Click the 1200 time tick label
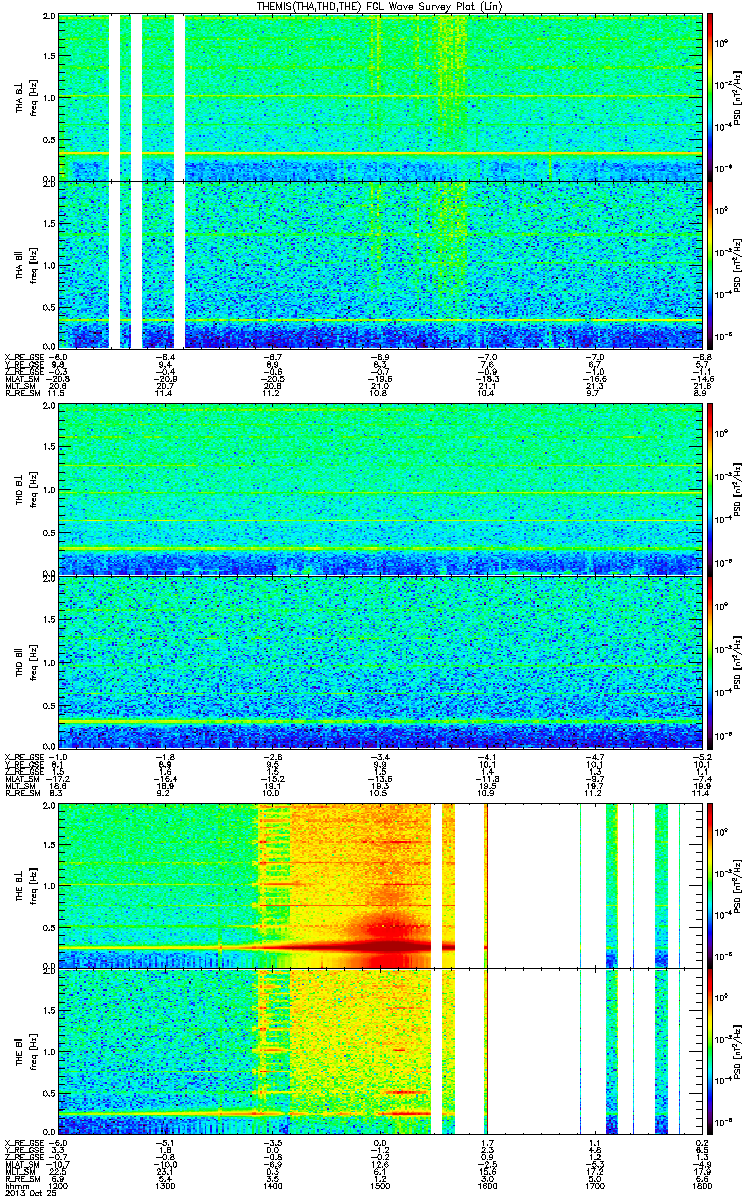This screenshot has width=750, height=1200. pos(59,1184)
